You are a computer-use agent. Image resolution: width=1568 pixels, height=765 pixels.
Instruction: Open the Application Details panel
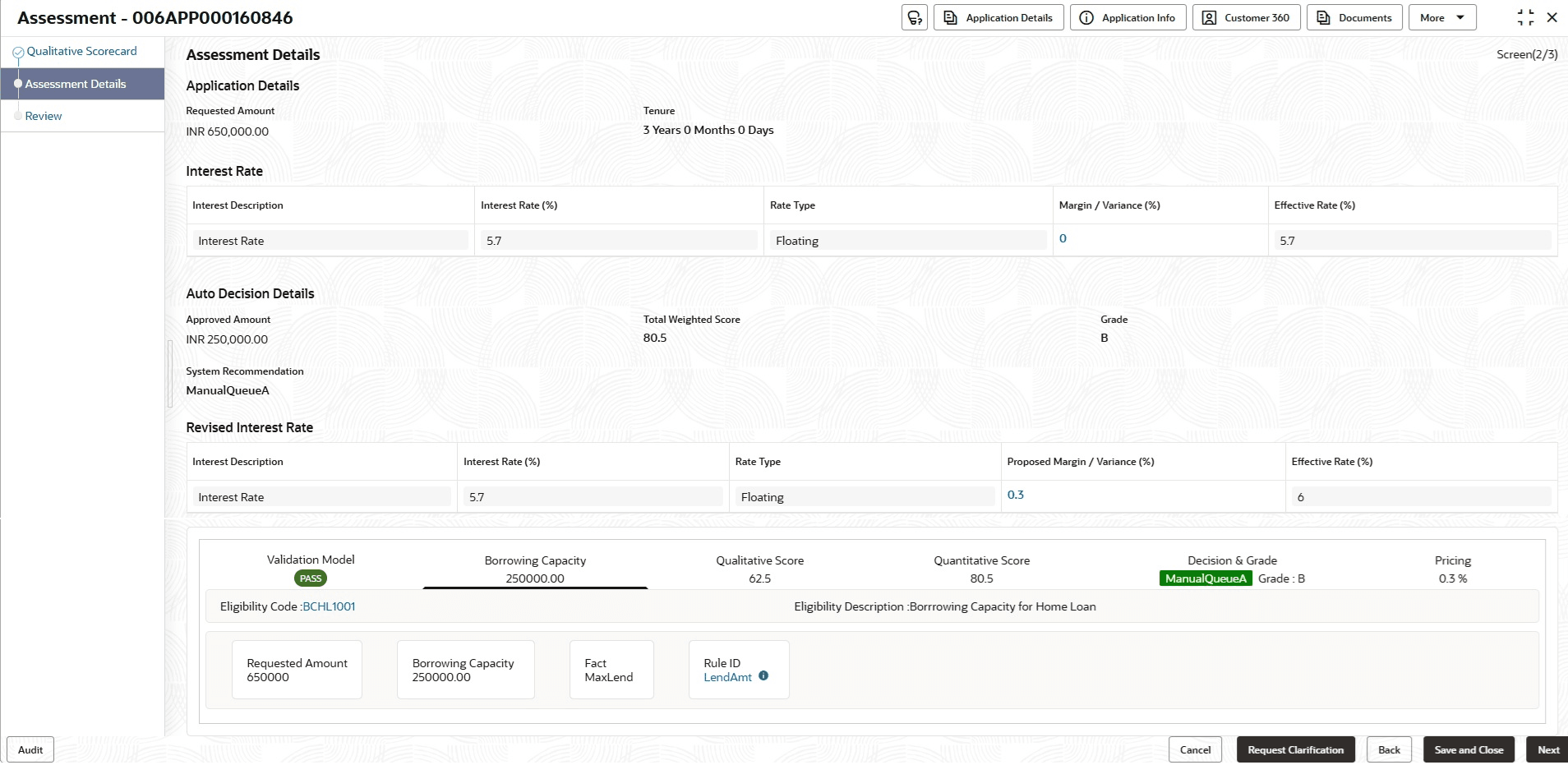tap(998, 18)
